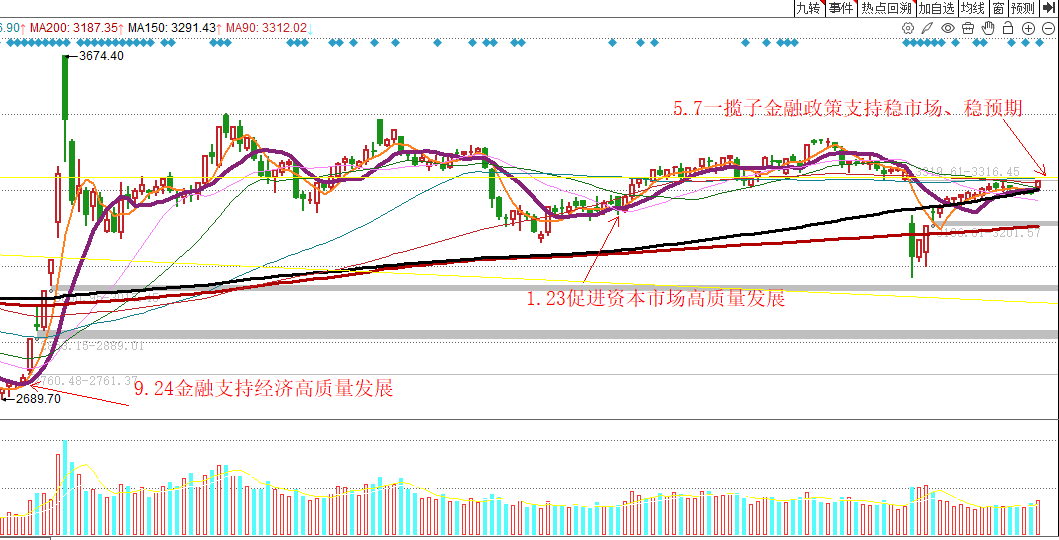Select the hand pan tool
Viewport: 1059px width, 540px height.
pyautogui.click(x=987, y=28)
